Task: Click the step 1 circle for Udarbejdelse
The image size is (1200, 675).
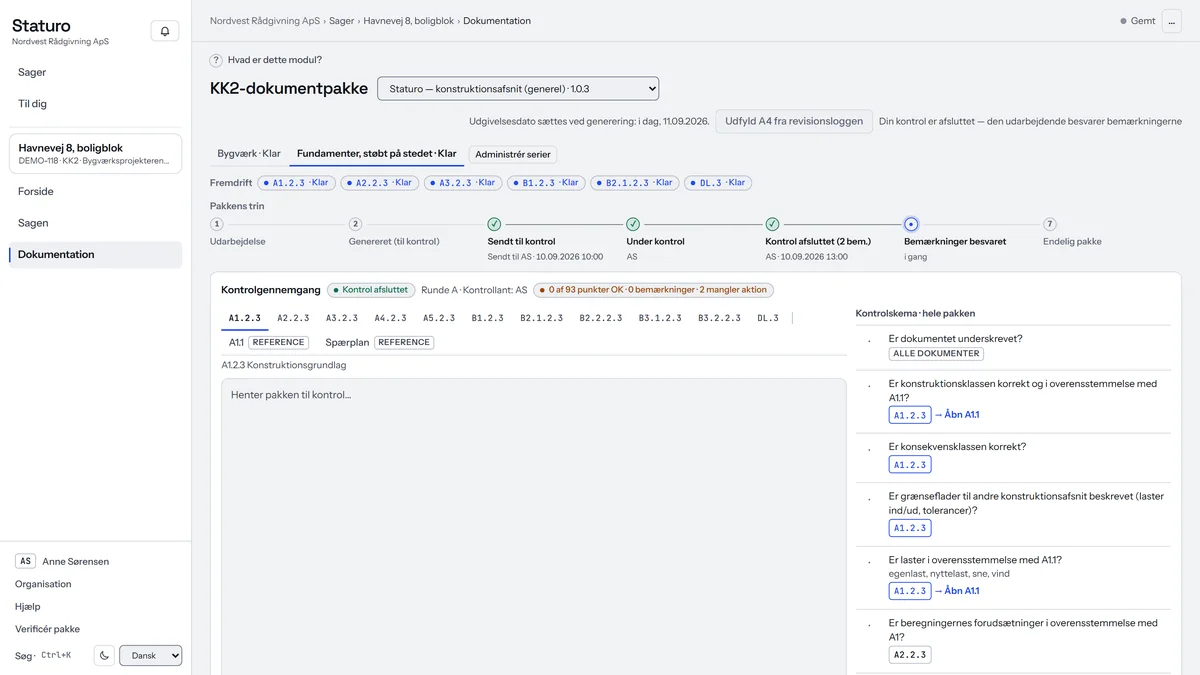Action: (217, 224)
